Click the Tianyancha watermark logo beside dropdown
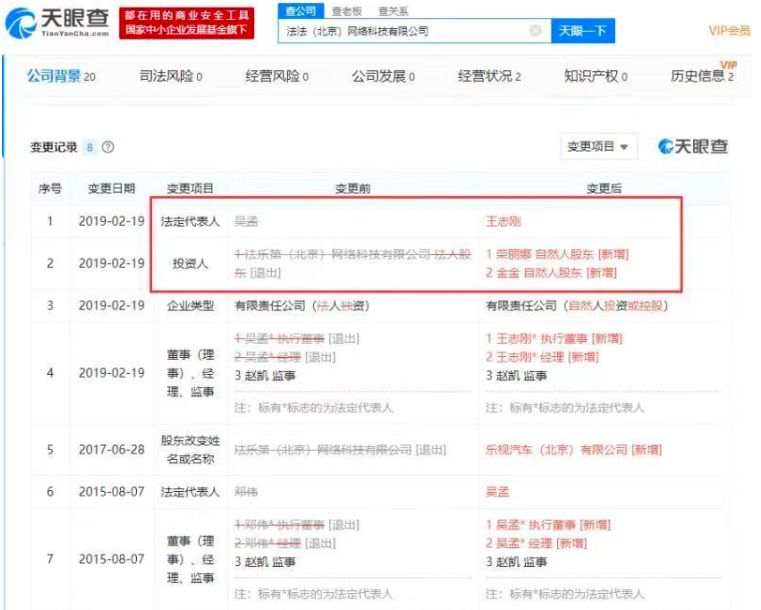The width and height of the screenshot is (761, 610). pyautogui.click(x=693, y=147)
